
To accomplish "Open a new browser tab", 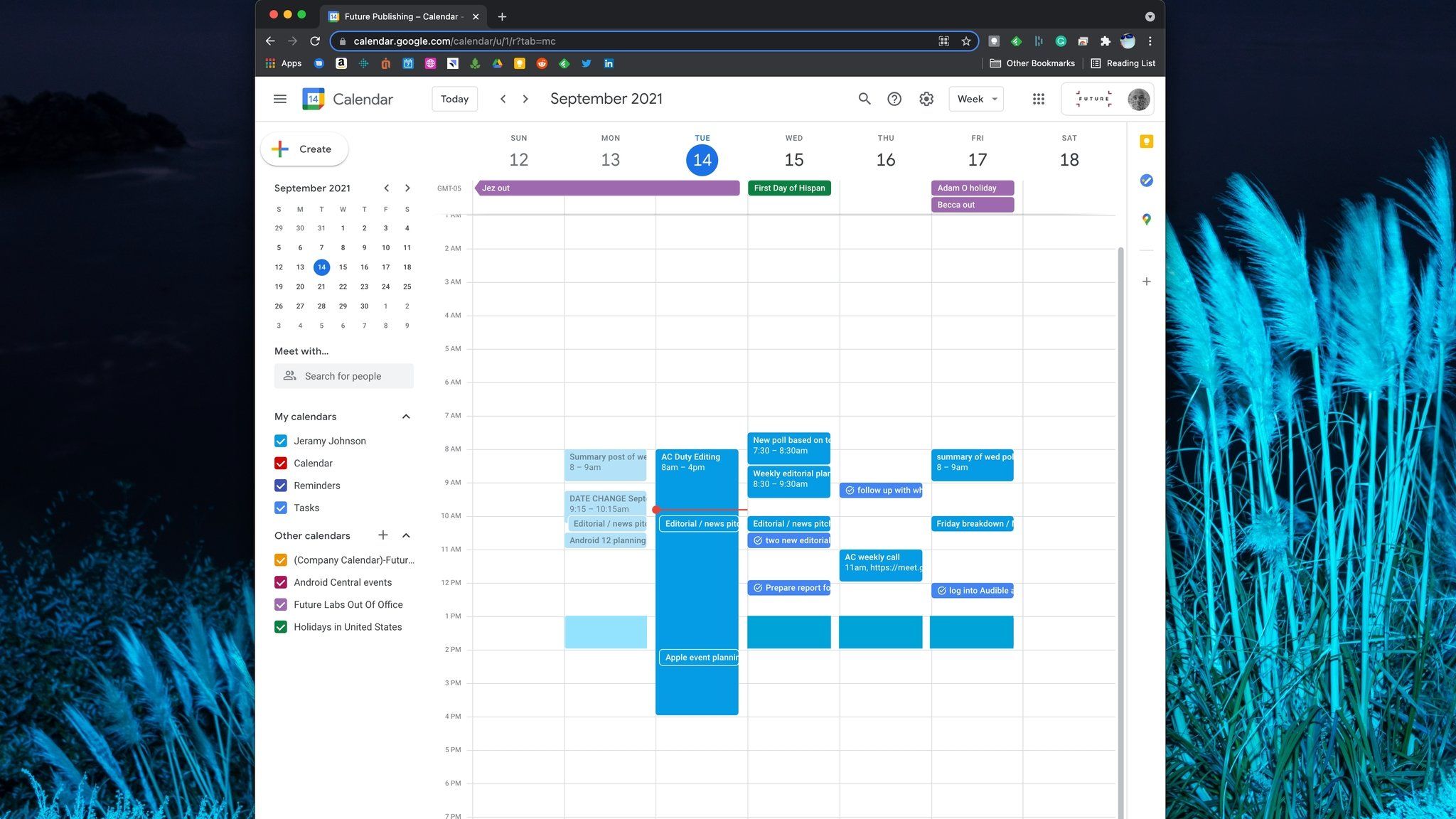I will [x=502, y=16].
